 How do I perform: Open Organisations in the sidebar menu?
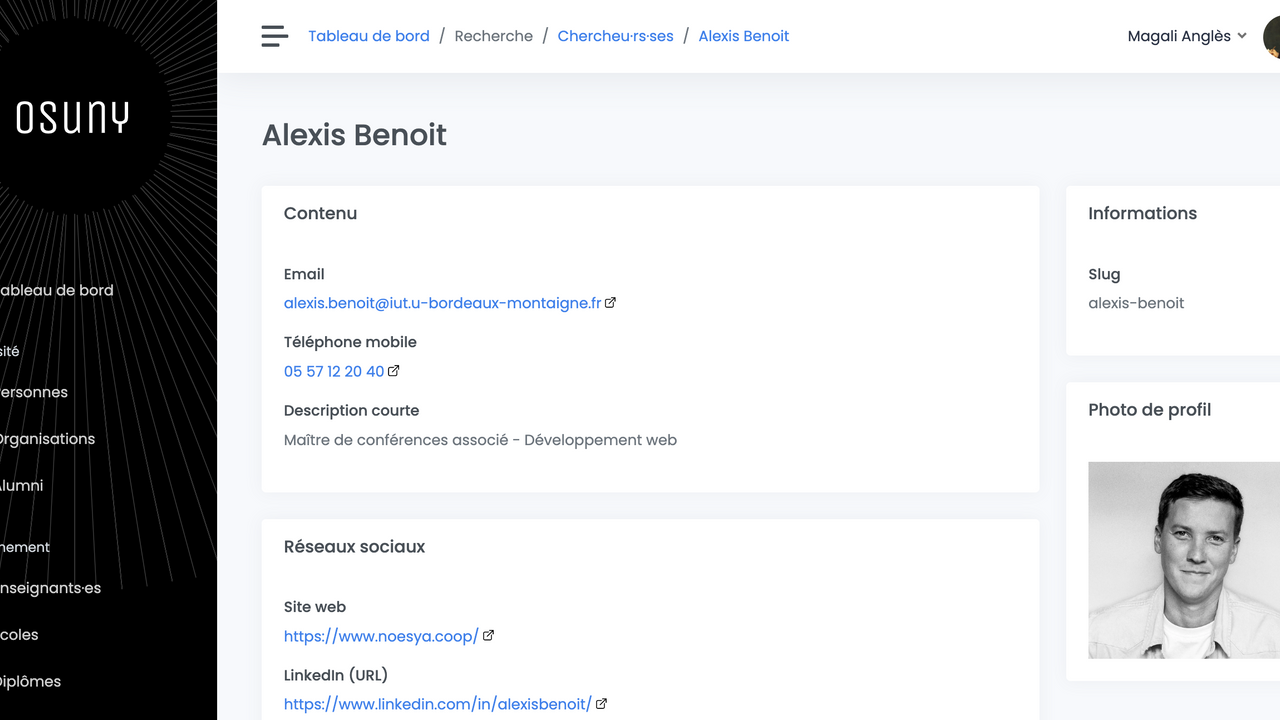click(x=47, y=439)
